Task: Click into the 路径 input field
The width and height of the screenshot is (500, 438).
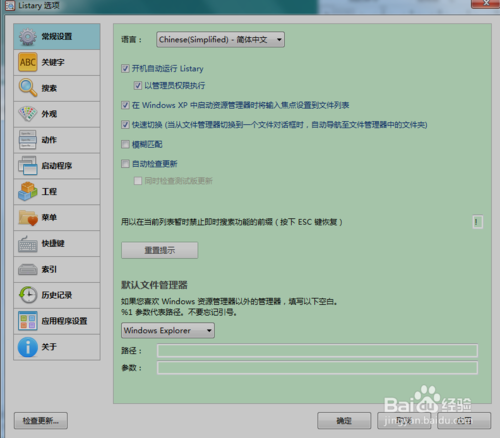Action: pos(317,351)
